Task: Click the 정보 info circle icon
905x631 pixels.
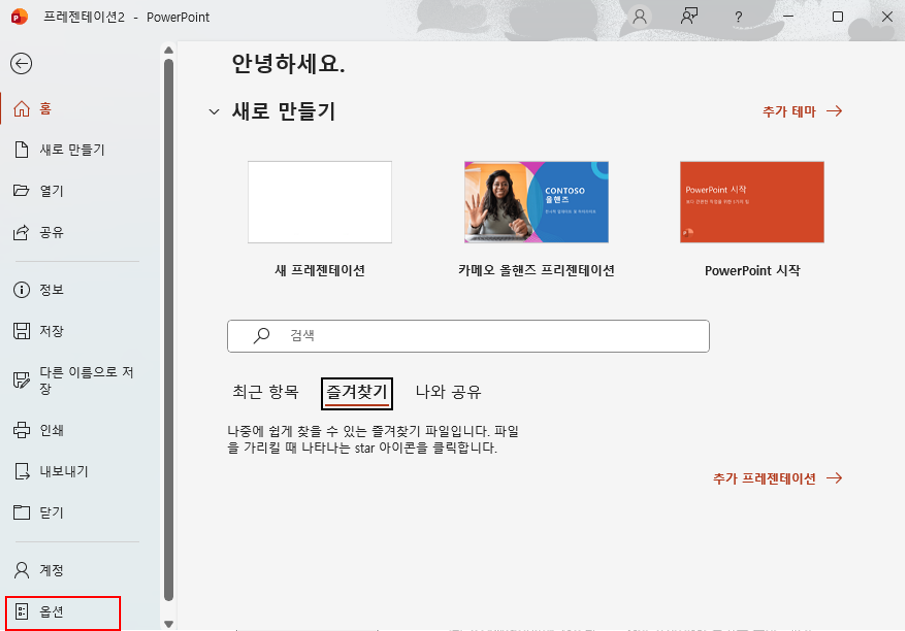Action: pos(21,289)
